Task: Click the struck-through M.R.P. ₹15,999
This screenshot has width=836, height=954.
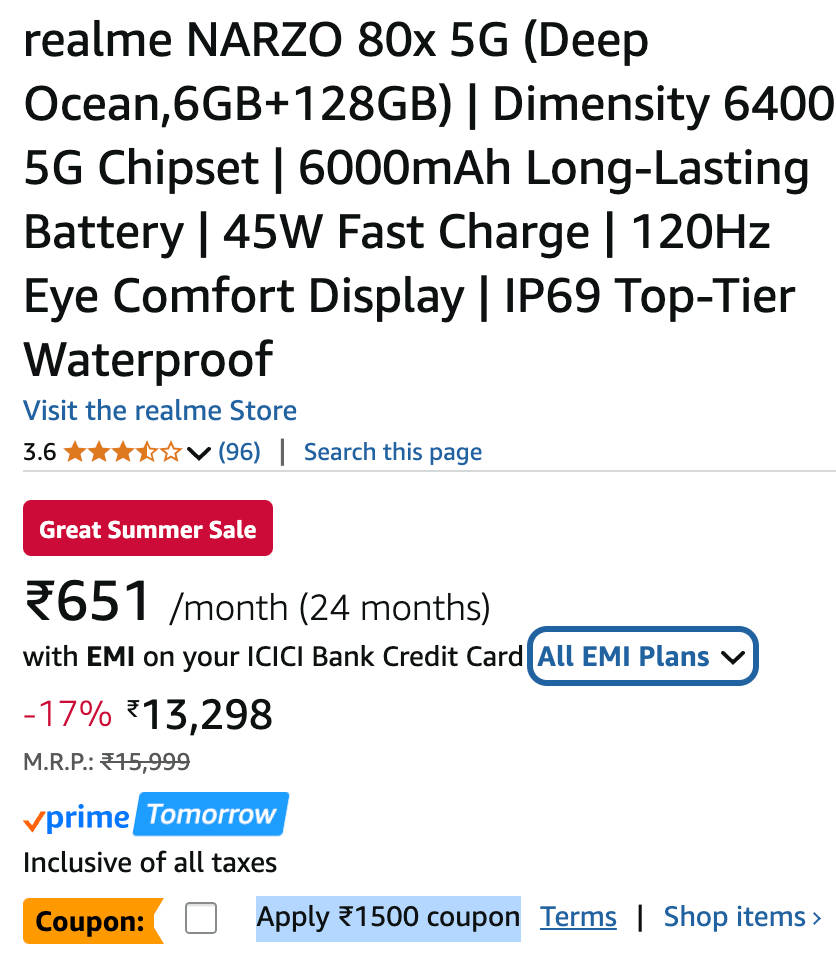Action: [146, 762]
